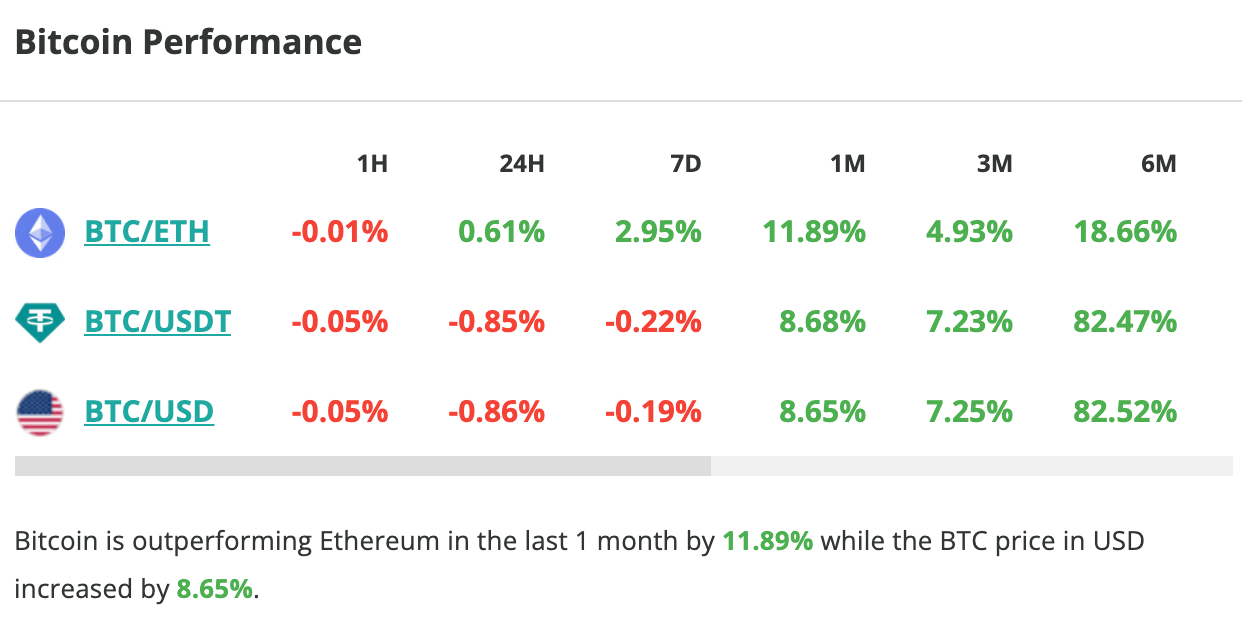Click the 6M column header
Image resolution: width=1242 pixels, height=642 pixels.
(x=1158, y=163)
